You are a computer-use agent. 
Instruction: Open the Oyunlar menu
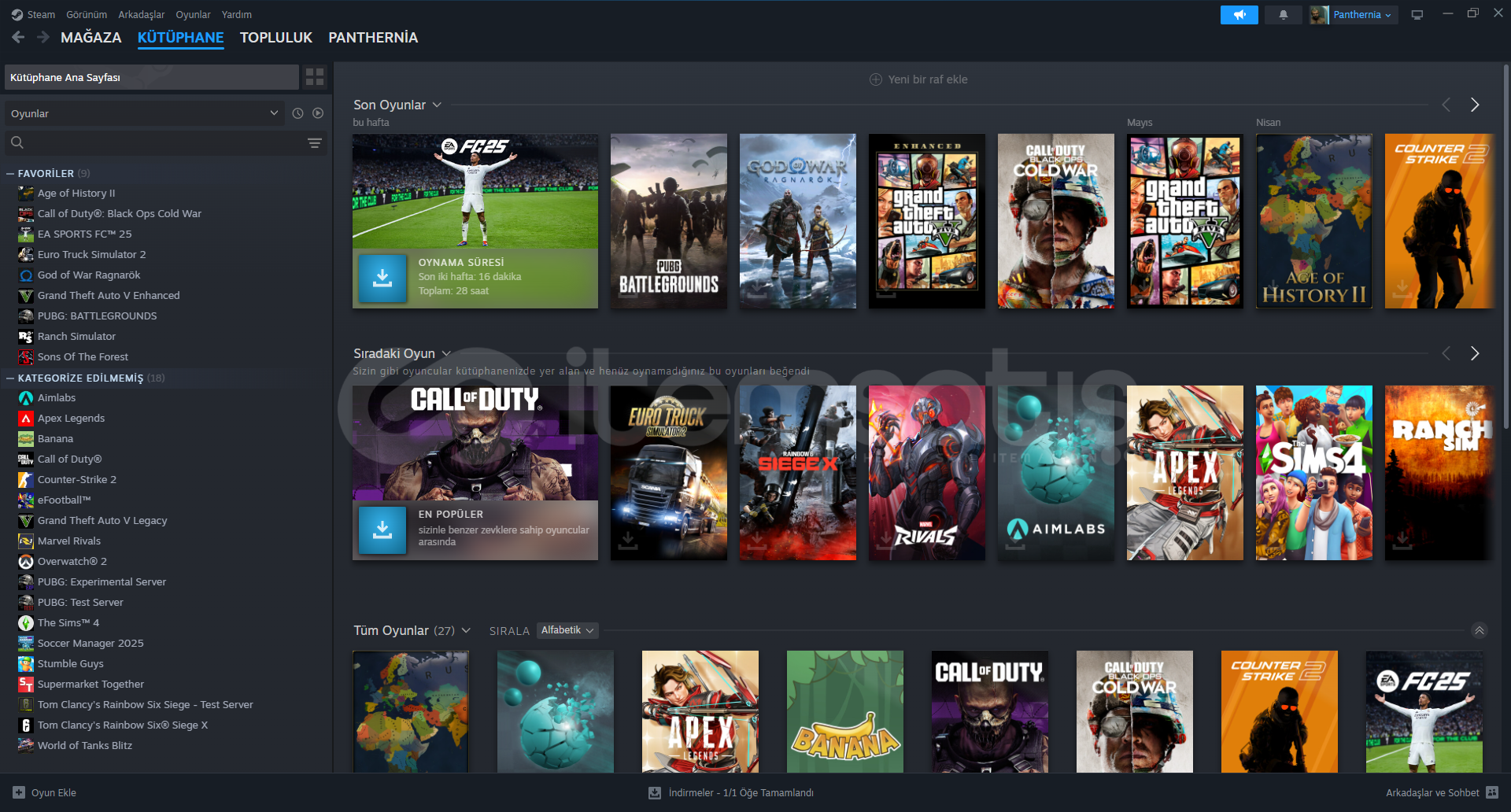pos(193,14)
